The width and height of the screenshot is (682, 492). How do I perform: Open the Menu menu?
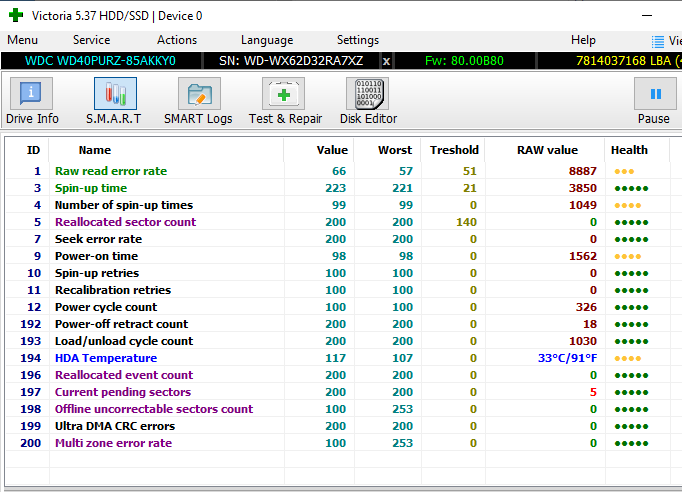[22, 40]
